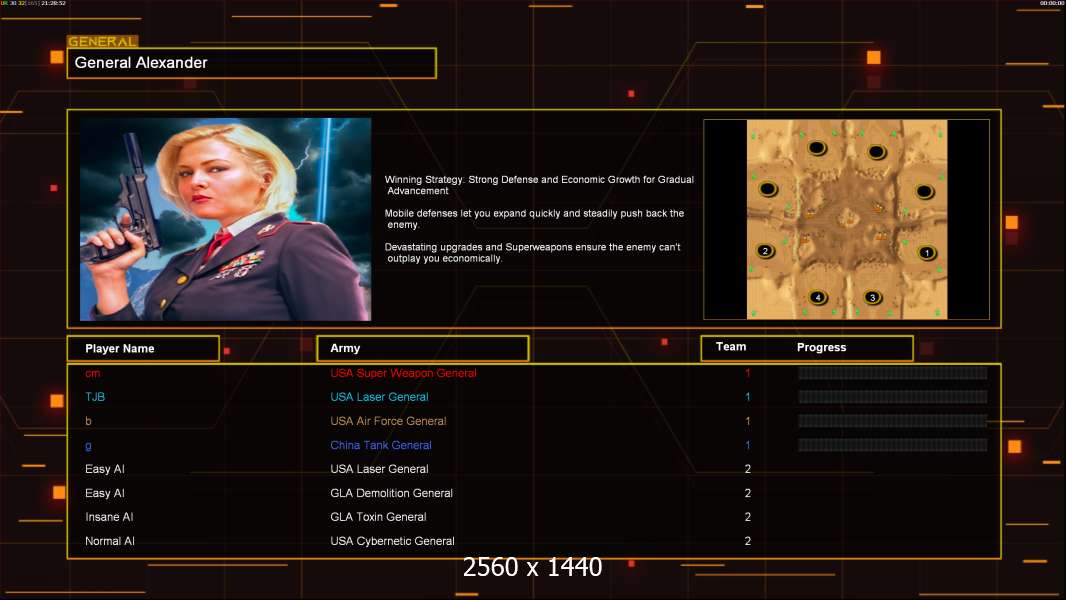Click the loading progress bar for player g

coord(892,445)
